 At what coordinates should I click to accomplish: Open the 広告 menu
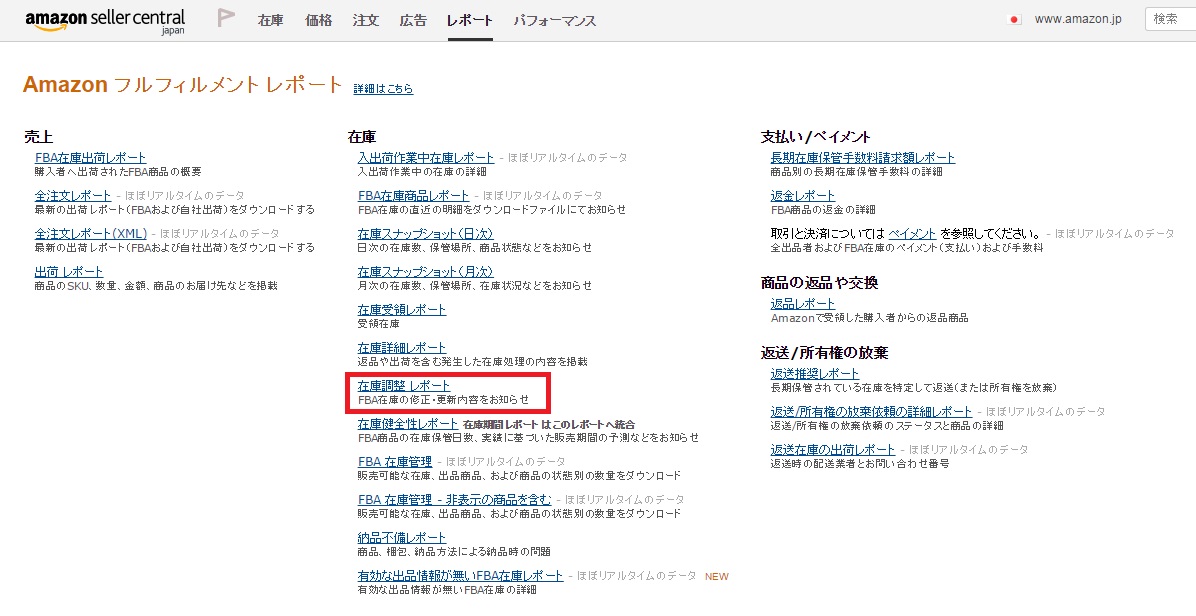click(x=413, y=21)
